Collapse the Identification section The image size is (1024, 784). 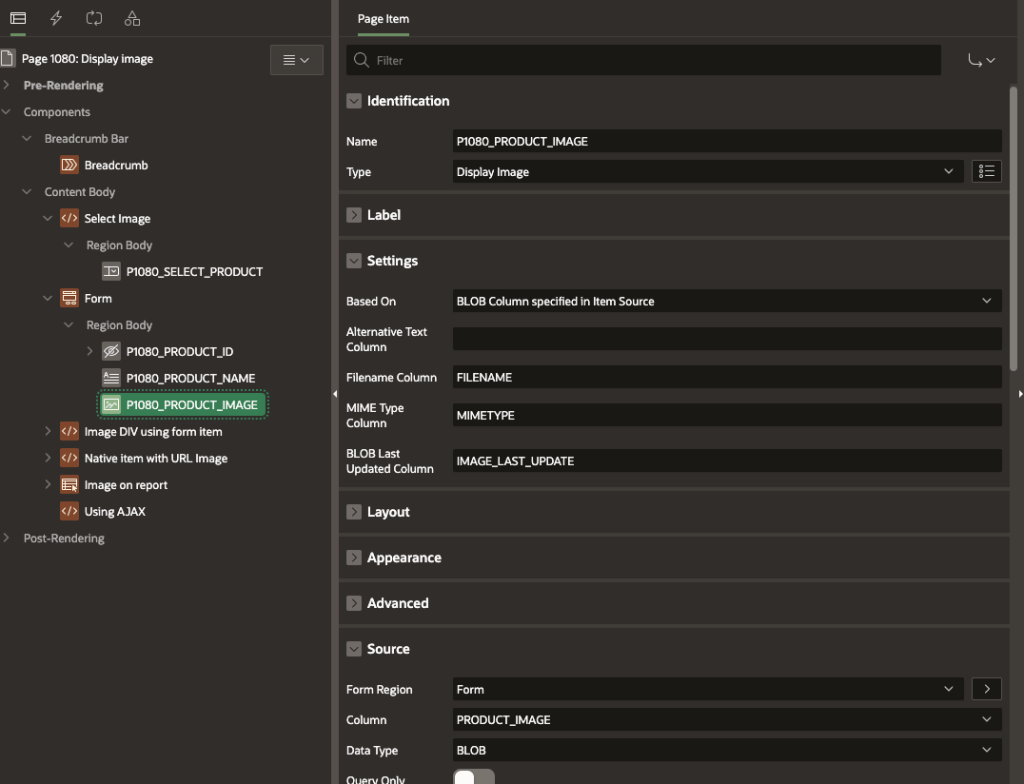[353, 101]
